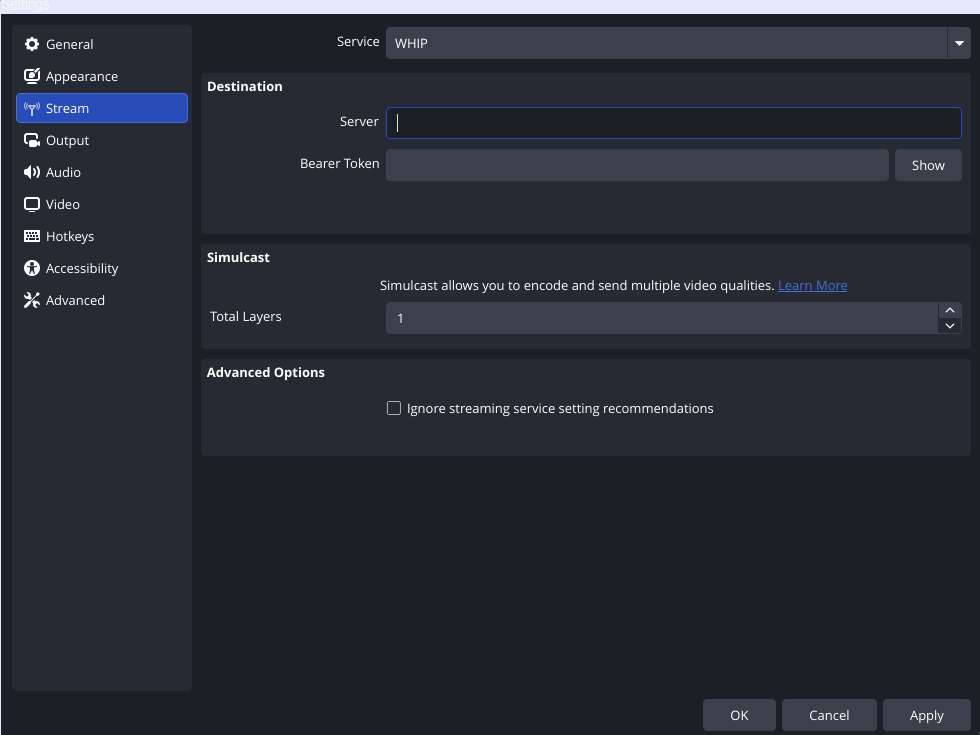Click the Video monitor icon
The image size is (980, 735).
[32, 204]
